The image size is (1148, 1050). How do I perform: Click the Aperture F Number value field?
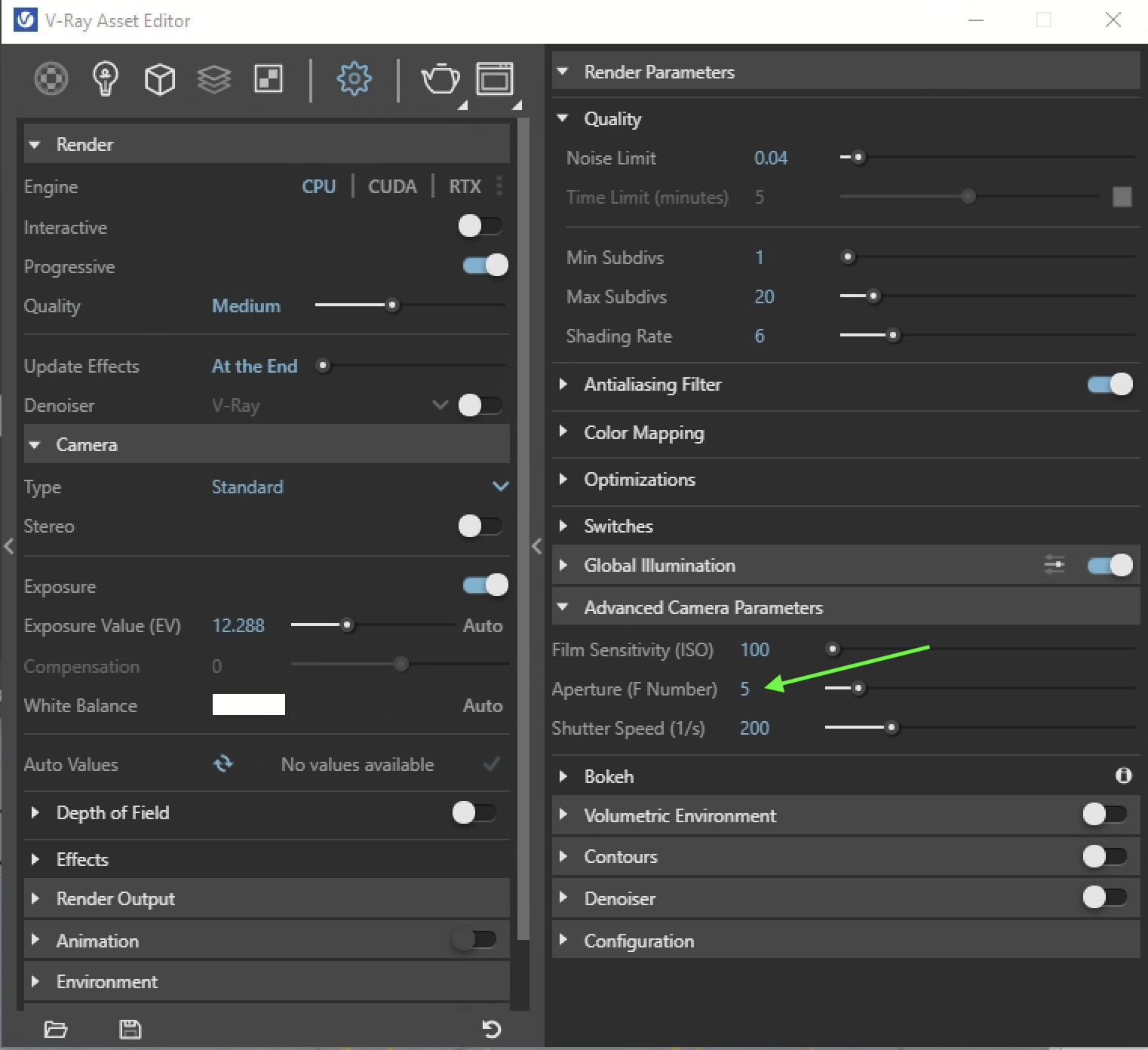[745, 689]
